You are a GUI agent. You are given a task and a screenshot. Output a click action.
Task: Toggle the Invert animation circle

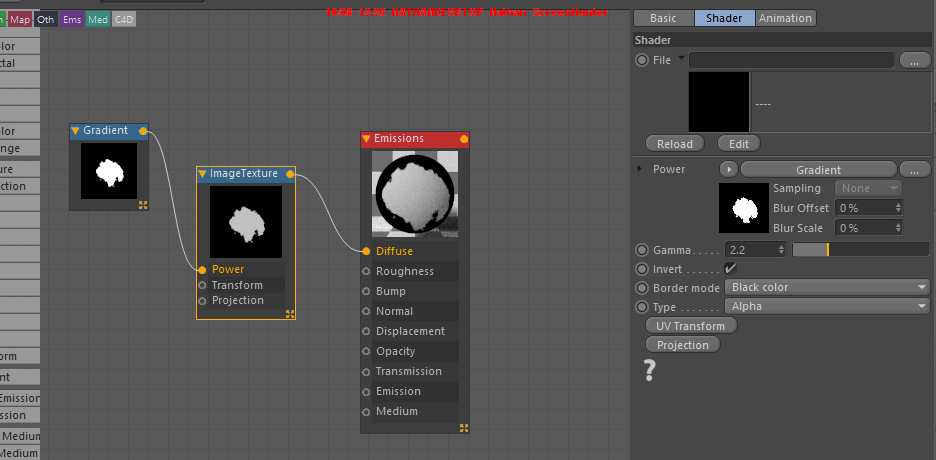pyautogui.click(x=642, y=269)
